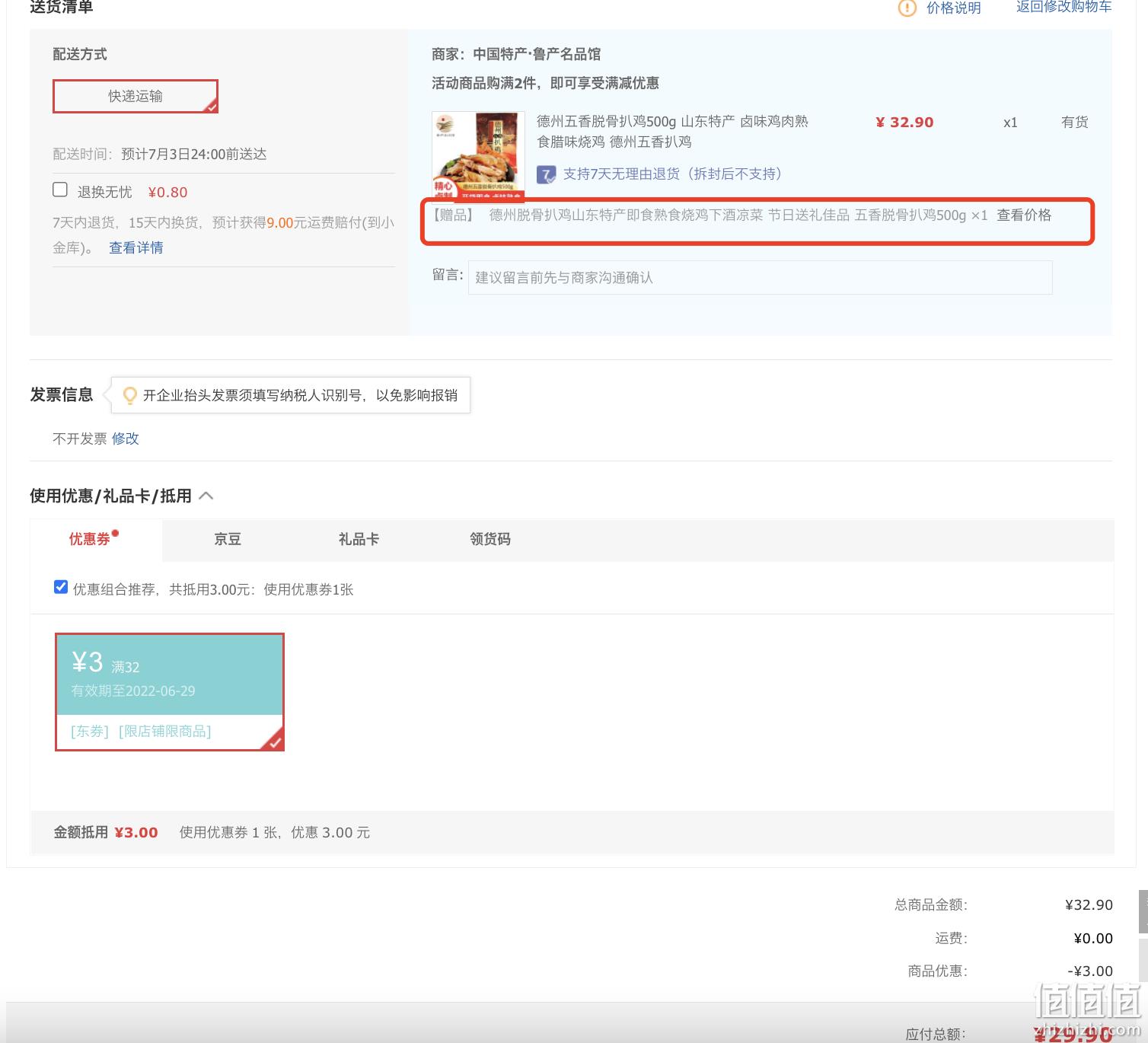Click the gift item description text
Image resolution: width=1148 pixels, height=1043 pixels.
[x=738, y=215]
